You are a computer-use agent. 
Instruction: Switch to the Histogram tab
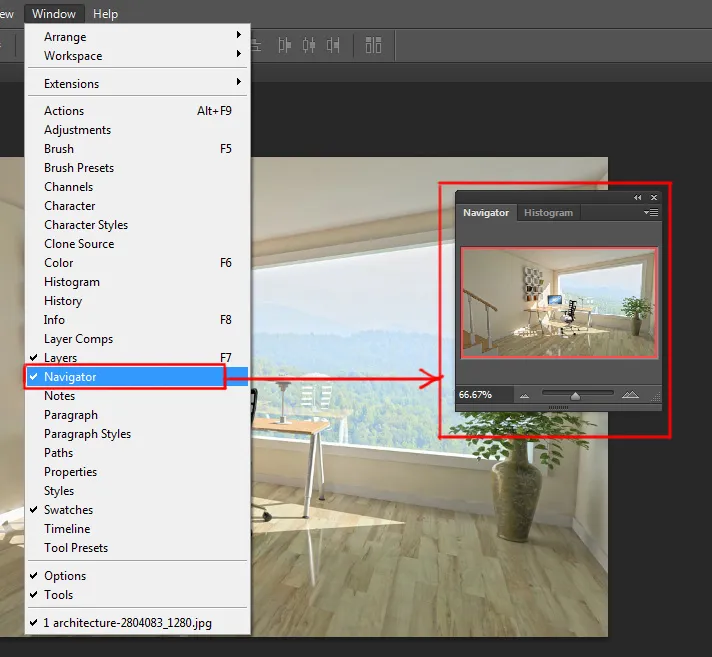[x=548, y=212]
